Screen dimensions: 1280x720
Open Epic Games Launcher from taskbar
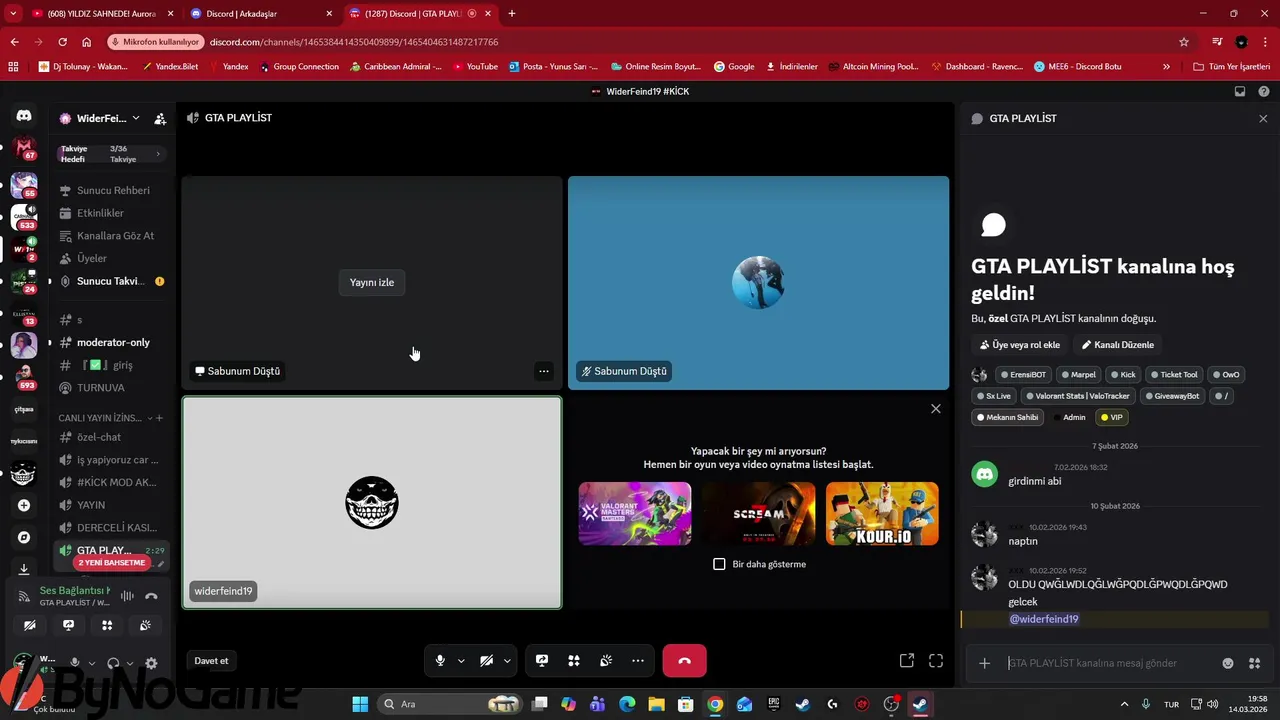point(773,704)
